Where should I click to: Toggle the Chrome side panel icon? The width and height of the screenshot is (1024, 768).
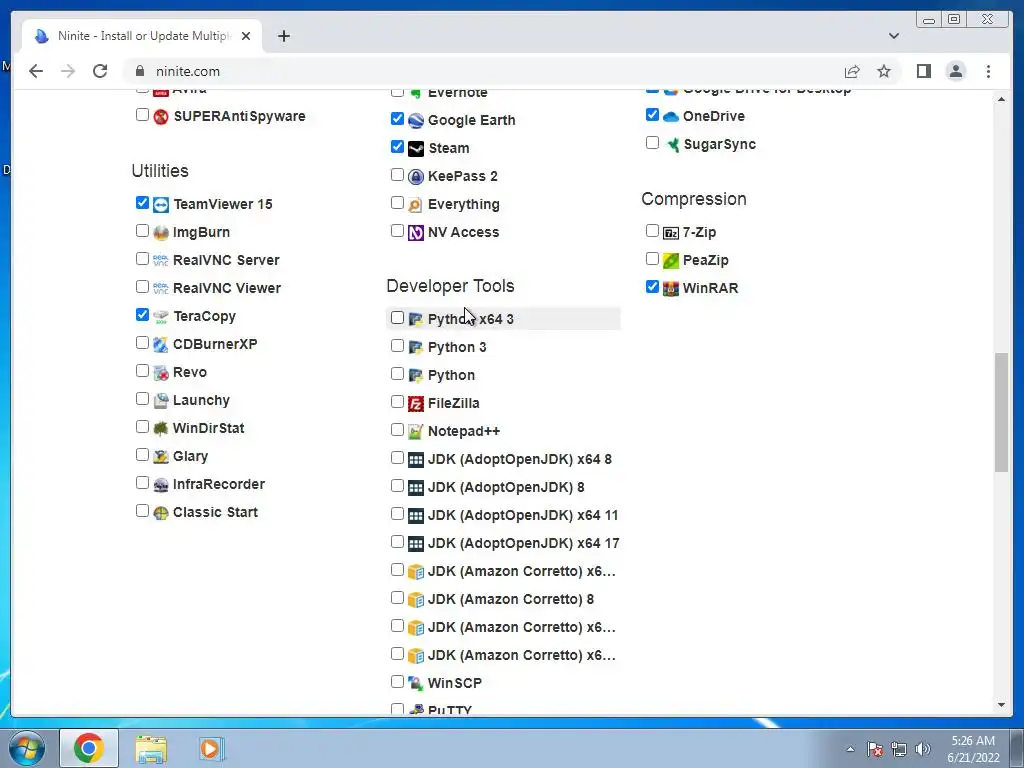point(923,71)
